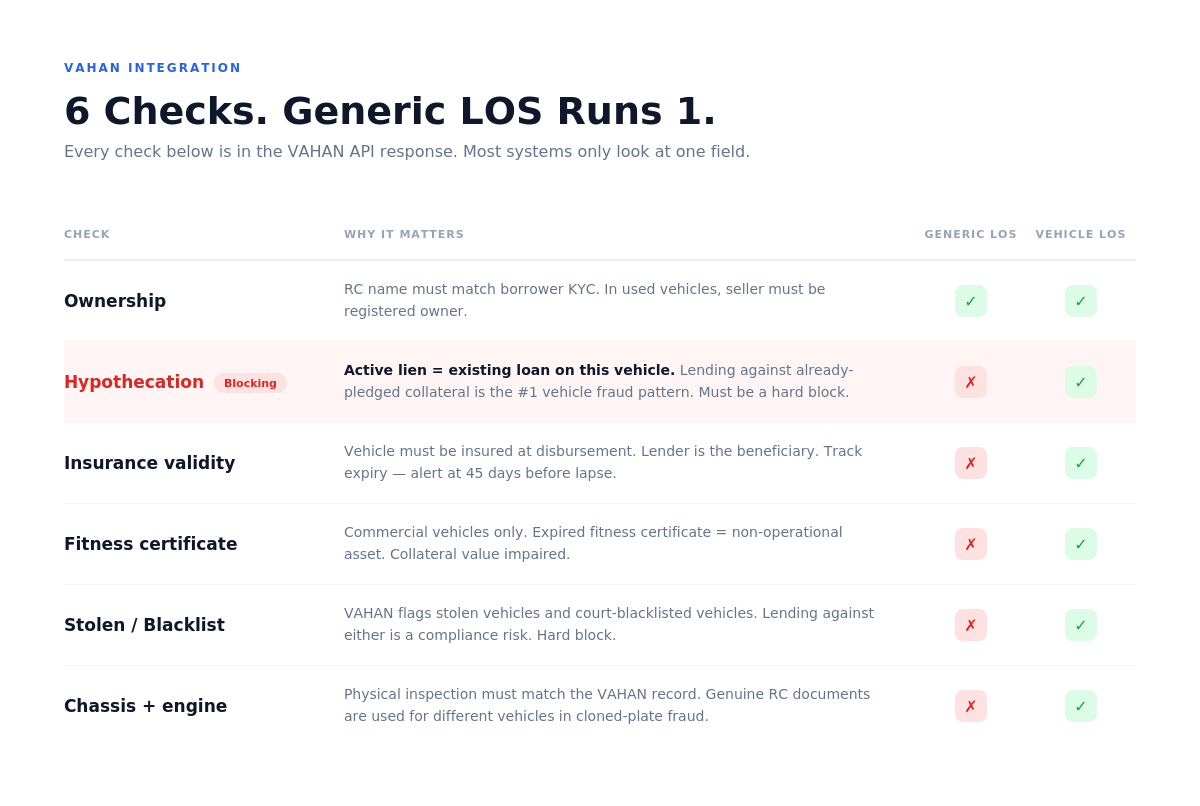
Task: Click the Vehicle LOS checkmark for Insurance validity
Action: tap(1081, 463)
